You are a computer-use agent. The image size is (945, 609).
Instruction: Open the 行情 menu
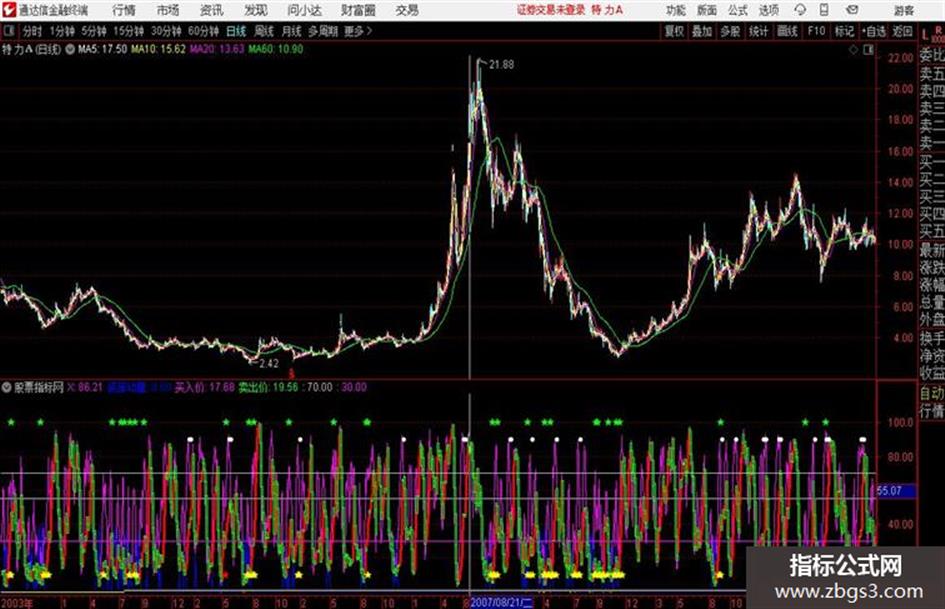[124, 10]
